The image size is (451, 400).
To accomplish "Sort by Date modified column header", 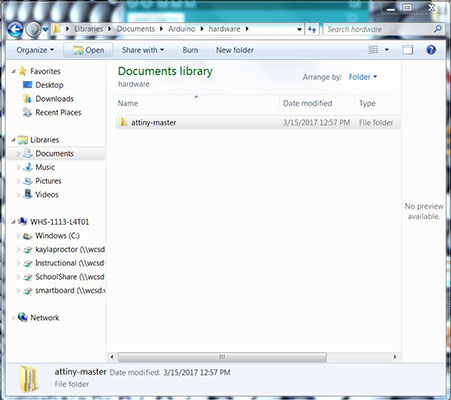I will click(x=317, y=103).
